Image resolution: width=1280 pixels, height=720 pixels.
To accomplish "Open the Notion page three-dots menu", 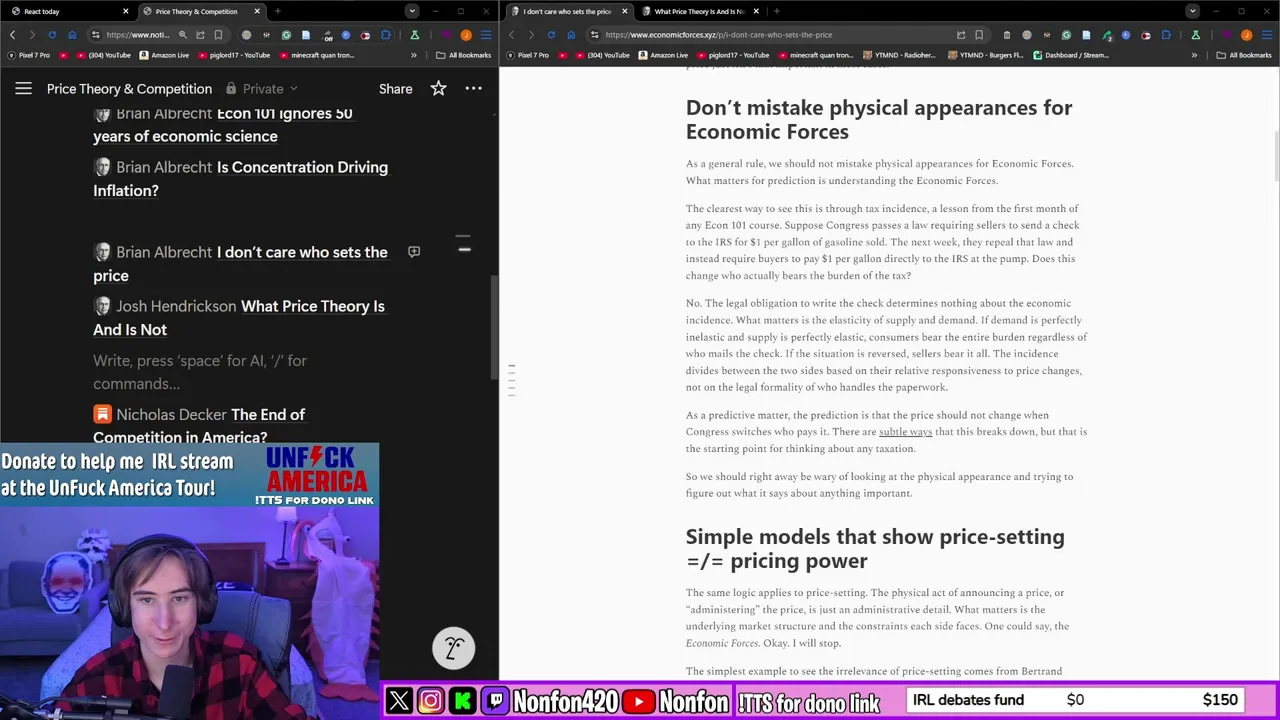I will click(x=473, y=88).
